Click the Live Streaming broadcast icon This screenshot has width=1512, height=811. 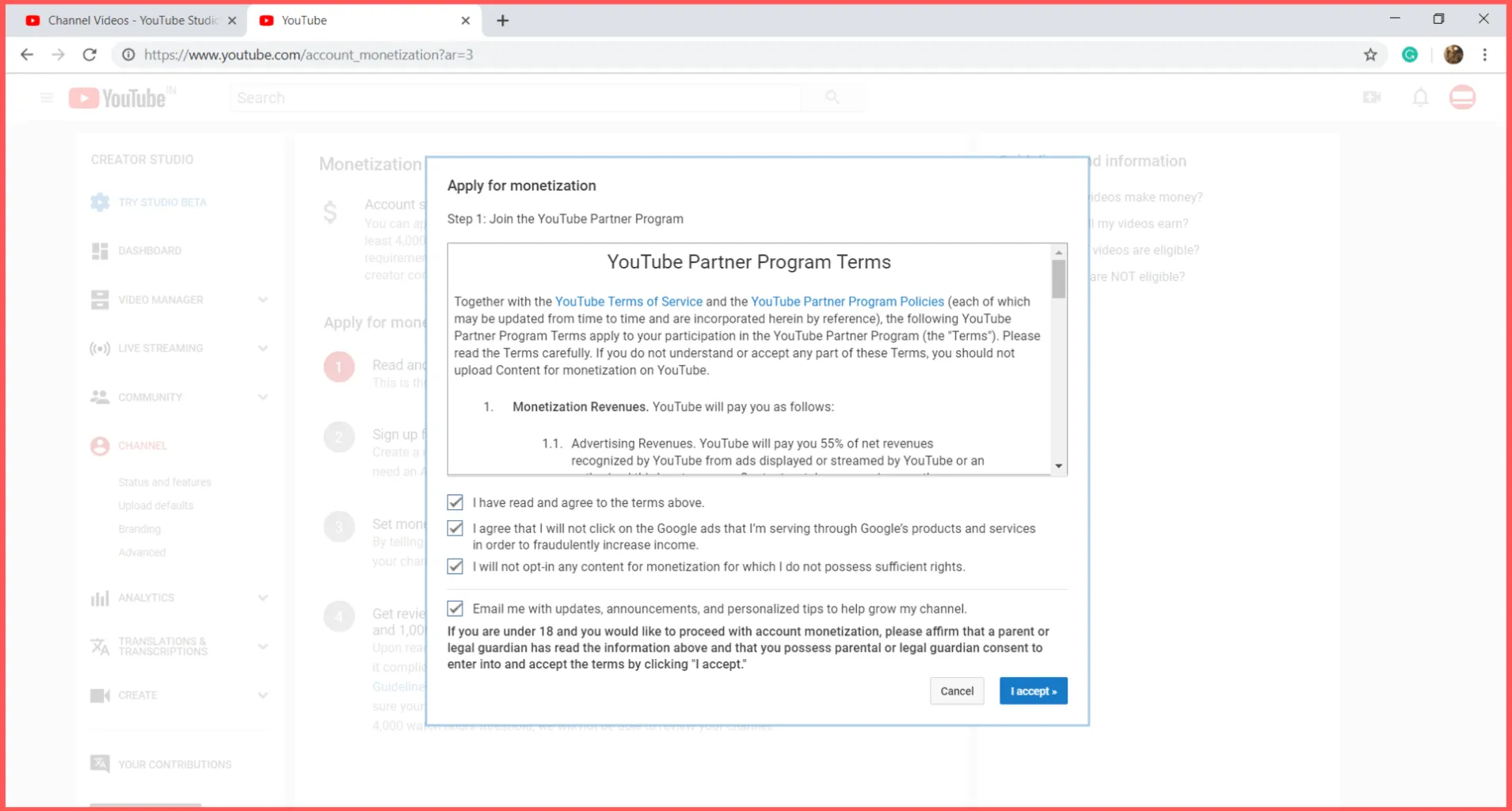pos(100,348)
